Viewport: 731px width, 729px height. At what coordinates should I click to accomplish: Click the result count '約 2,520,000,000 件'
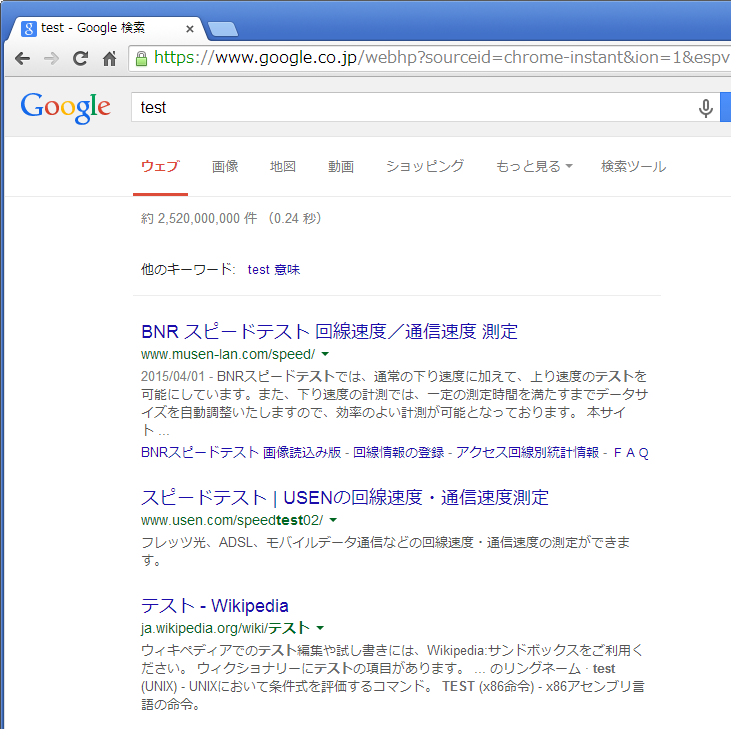199,218
